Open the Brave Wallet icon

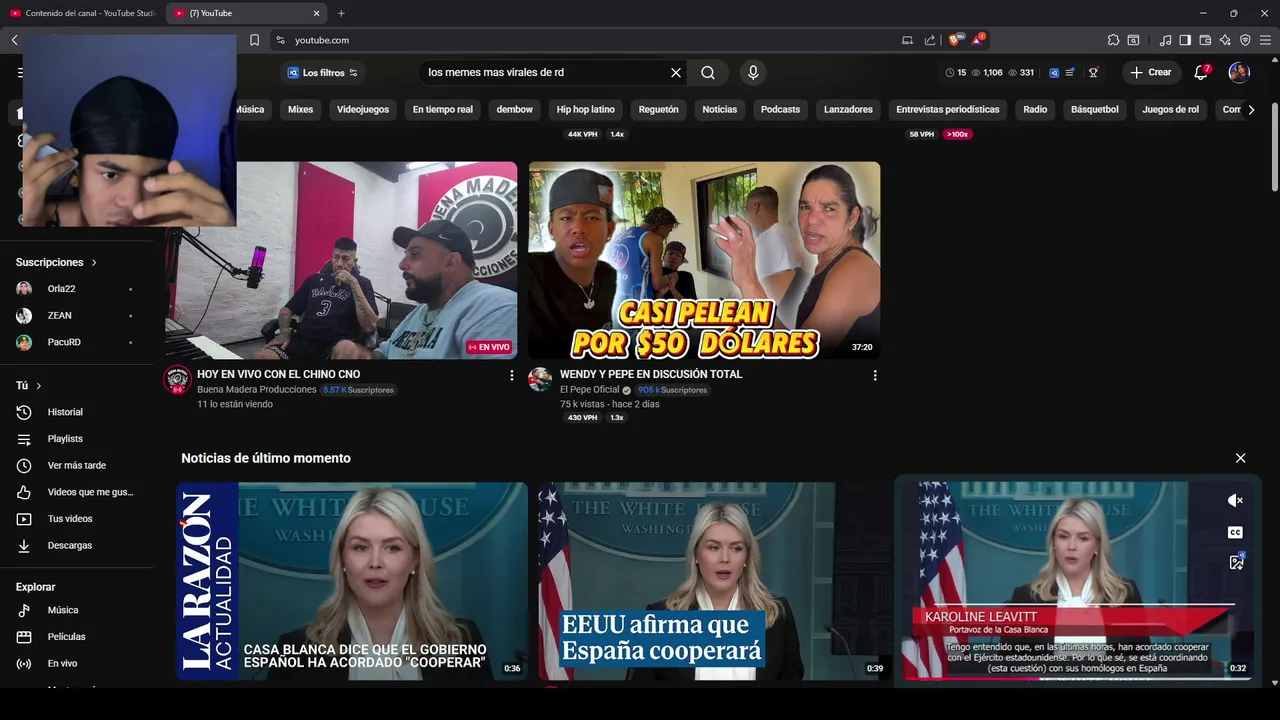[x=1205, y=40]
